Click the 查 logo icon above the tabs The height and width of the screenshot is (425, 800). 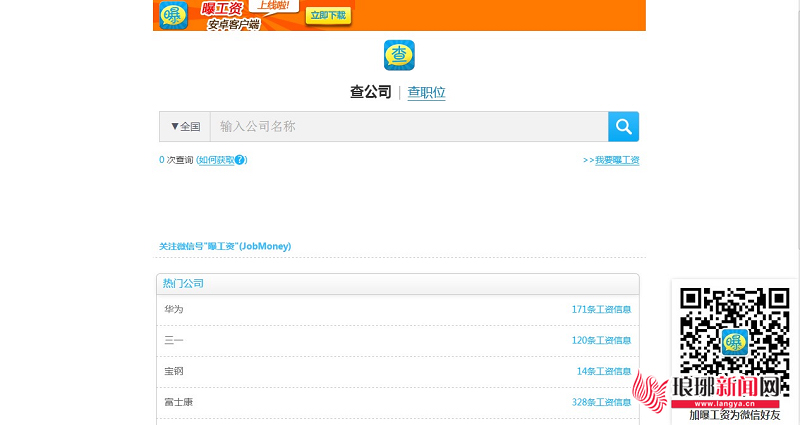pyautogui.click(x=399, y=55)
